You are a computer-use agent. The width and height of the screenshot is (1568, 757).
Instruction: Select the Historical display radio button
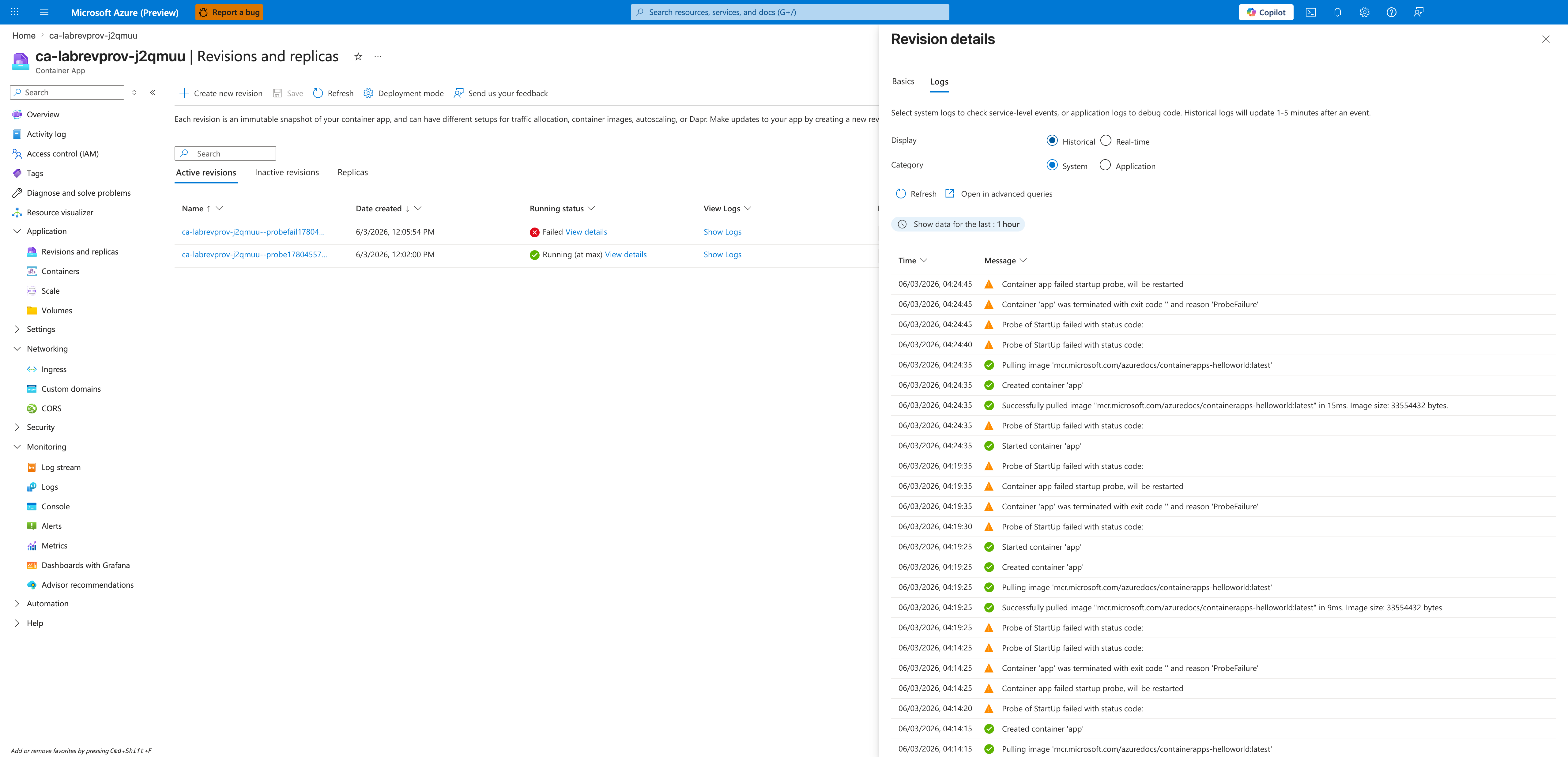pos(1052,141)
